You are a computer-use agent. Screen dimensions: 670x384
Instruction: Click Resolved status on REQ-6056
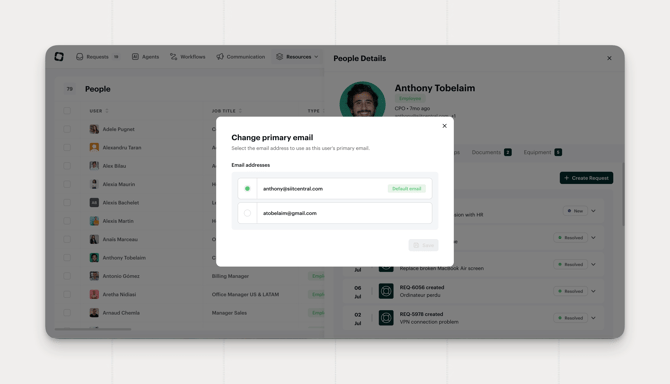570,291
